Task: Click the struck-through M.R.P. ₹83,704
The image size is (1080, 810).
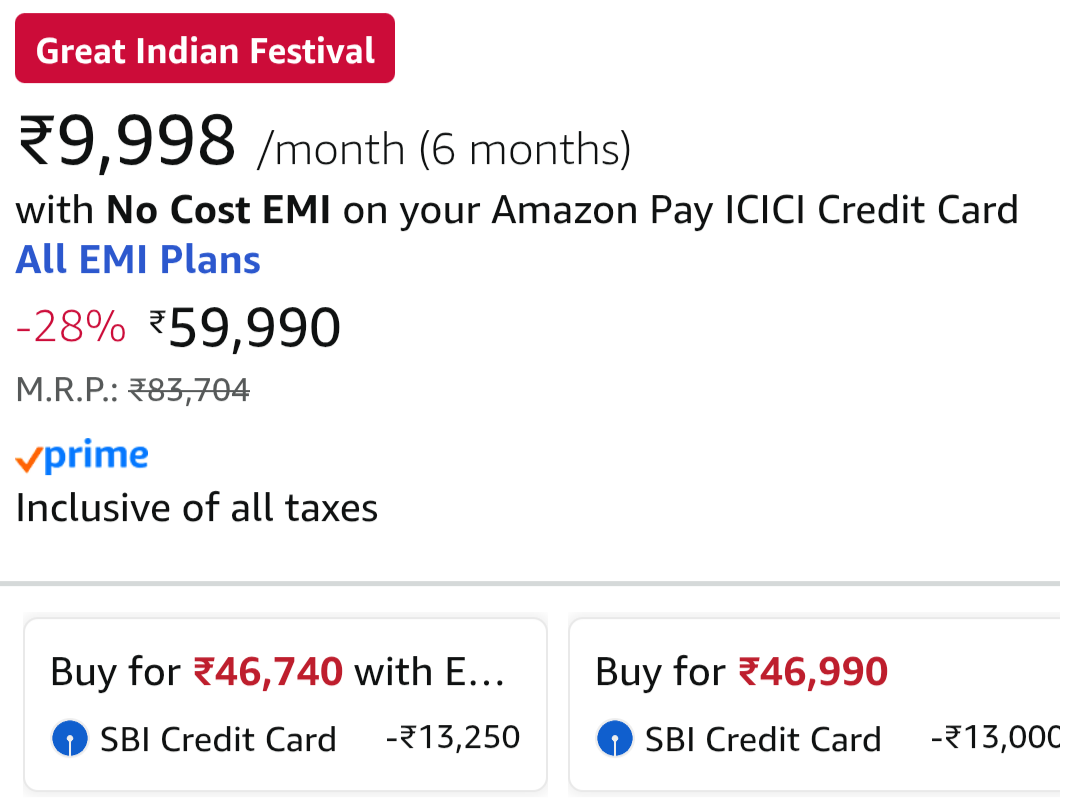Action: [189, 390]
